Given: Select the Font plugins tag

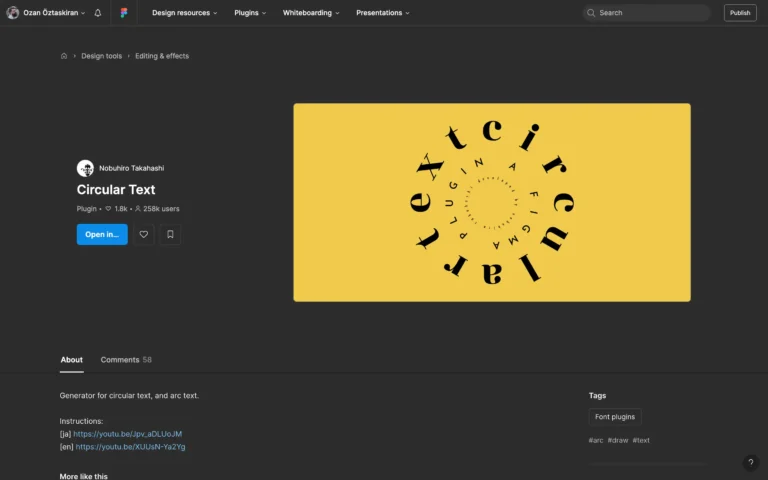Looking at the screenshot, I should [615, 417].
